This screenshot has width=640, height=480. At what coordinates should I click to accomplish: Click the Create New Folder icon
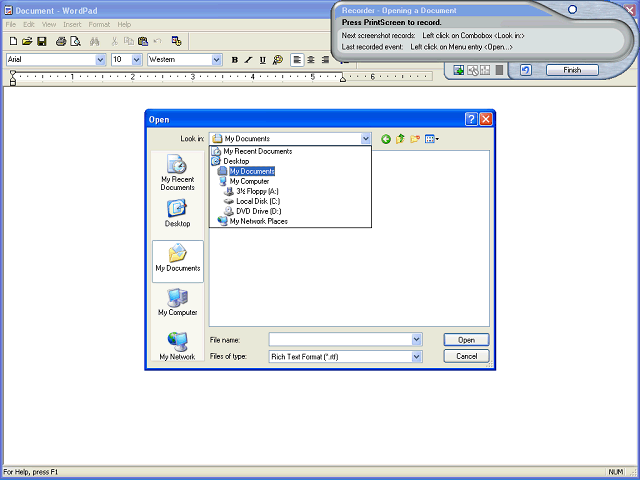(x=415, y=139)
